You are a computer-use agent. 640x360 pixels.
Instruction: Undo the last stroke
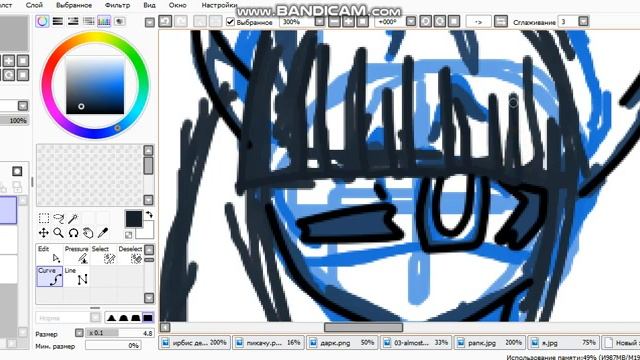165,21
